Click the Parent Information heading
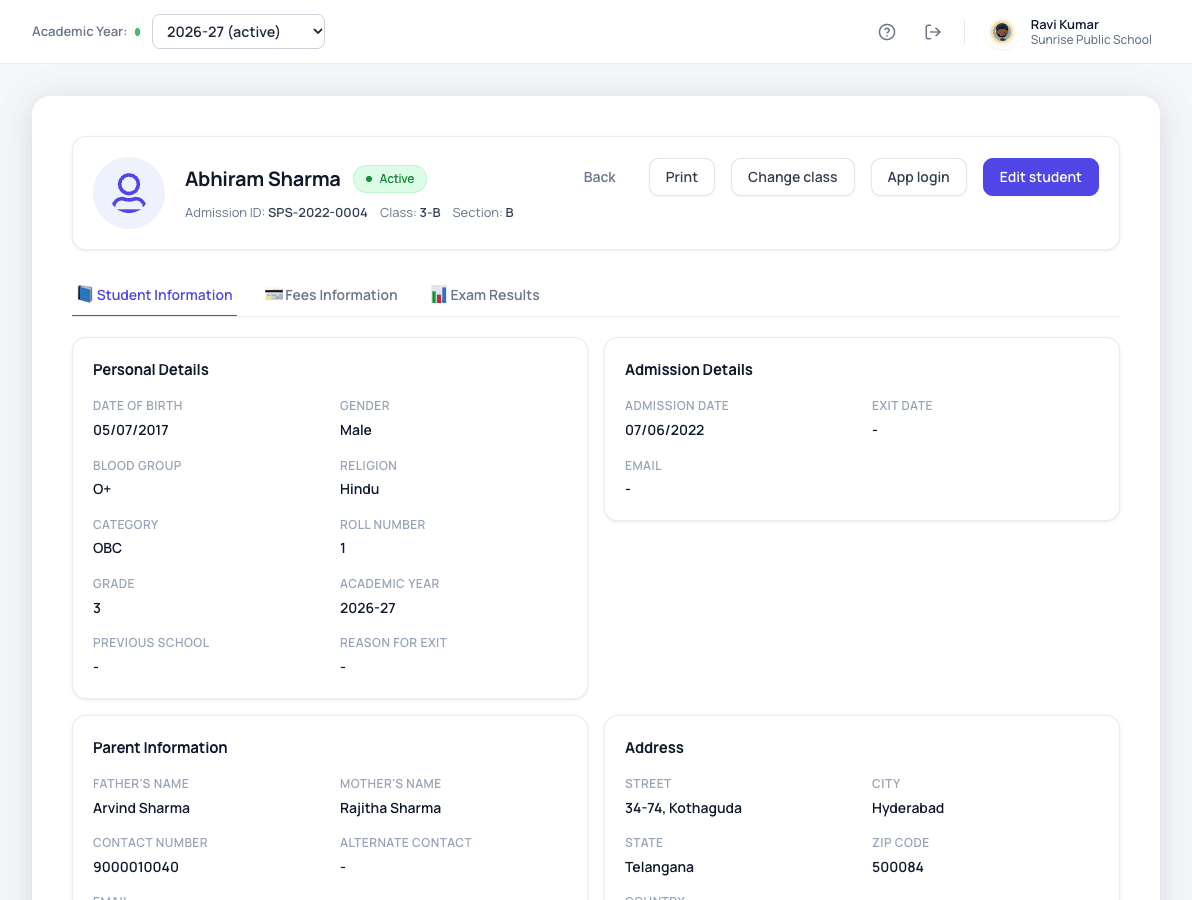 [160, 748]
